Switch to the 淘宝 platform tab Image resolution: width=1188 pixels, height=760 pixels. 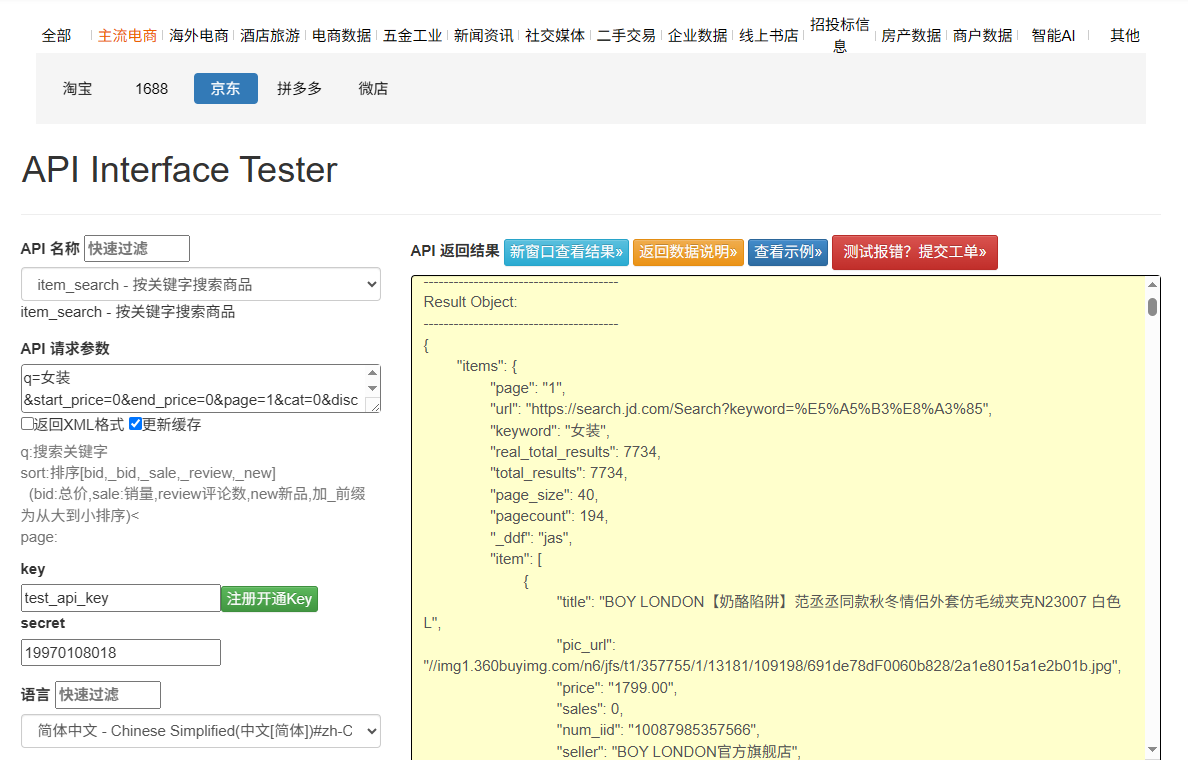pos(78,88)
